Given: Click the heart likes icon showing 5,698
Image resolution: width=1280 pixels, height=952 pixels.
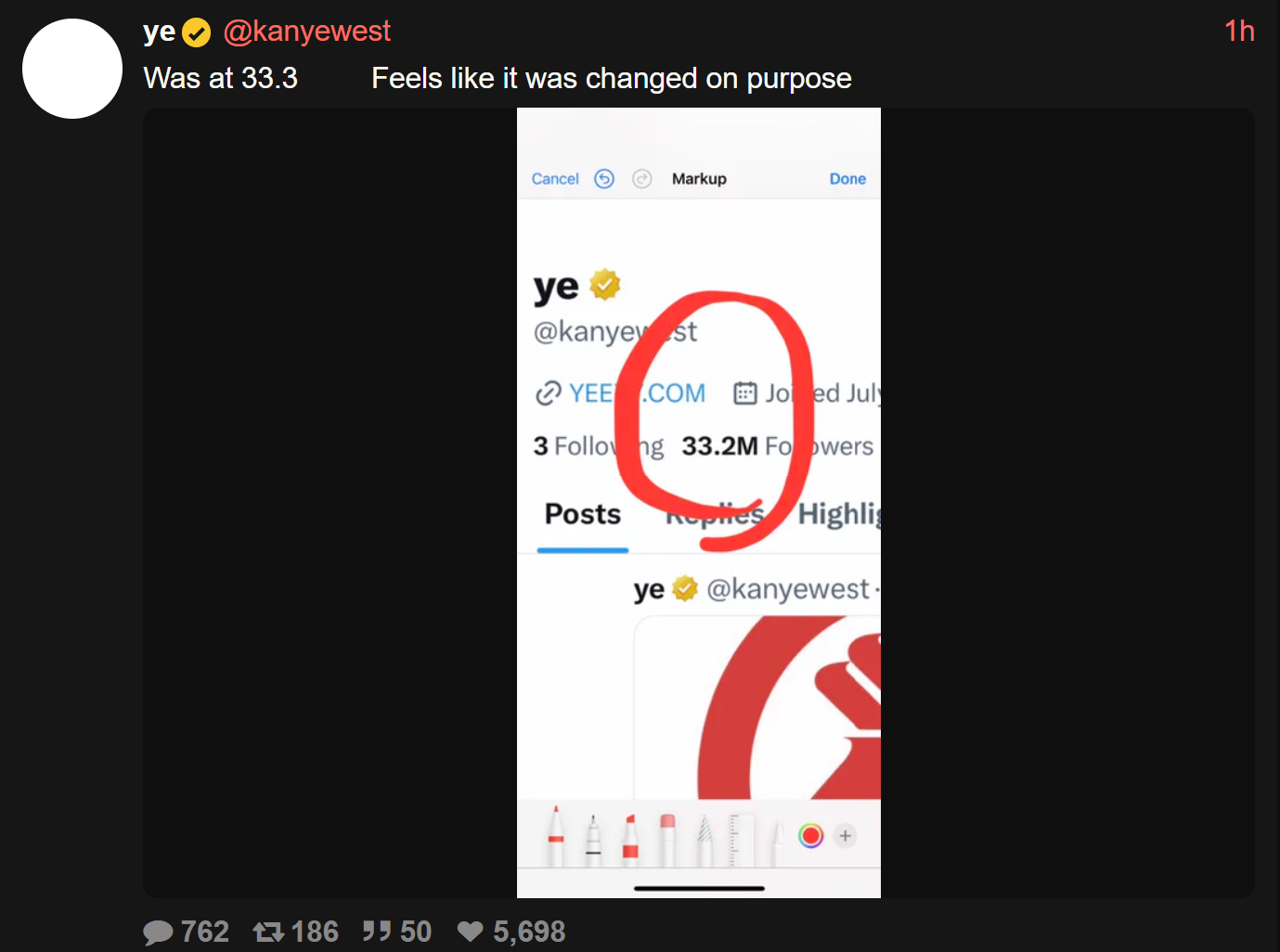Looking at the screenshot, I should click(x=471, y=932).
